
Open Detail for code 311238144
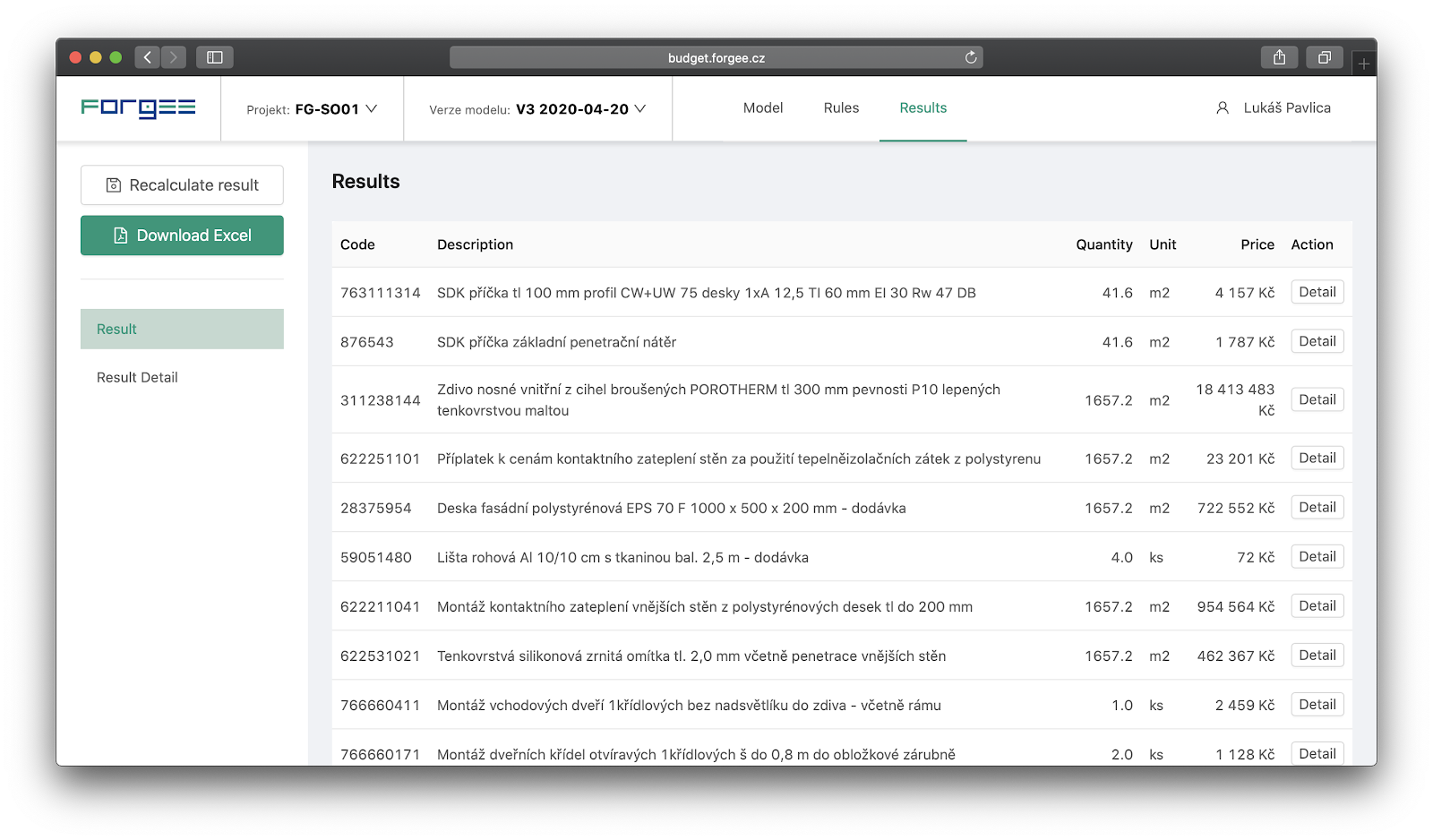(x=1317, y=399)
